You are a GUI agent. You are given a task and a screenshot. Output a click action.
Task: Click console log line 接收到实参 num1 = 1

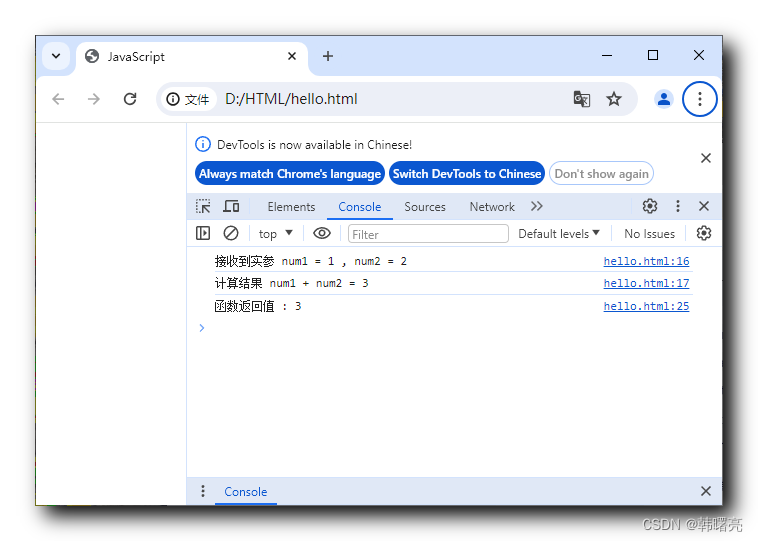pyautogui.click(x=311, y=261)
